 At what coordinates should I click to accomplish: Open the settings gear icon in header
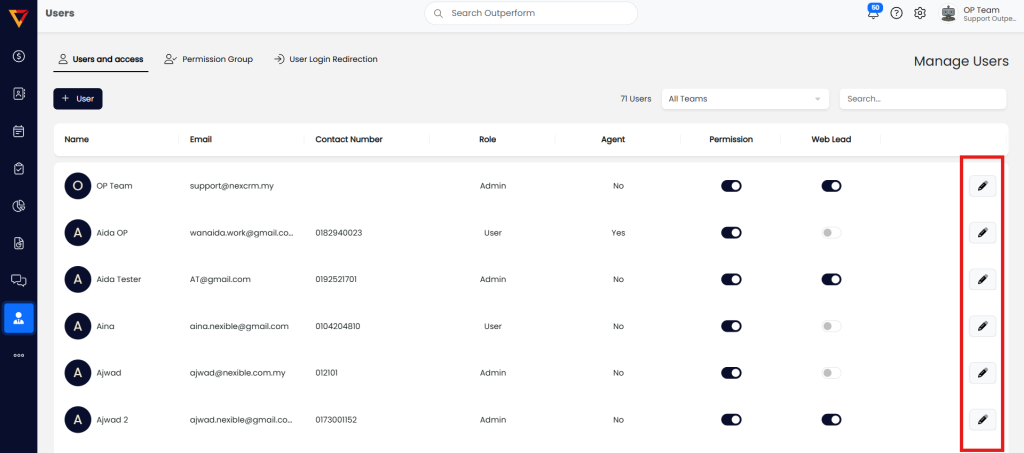coord(920,13)
